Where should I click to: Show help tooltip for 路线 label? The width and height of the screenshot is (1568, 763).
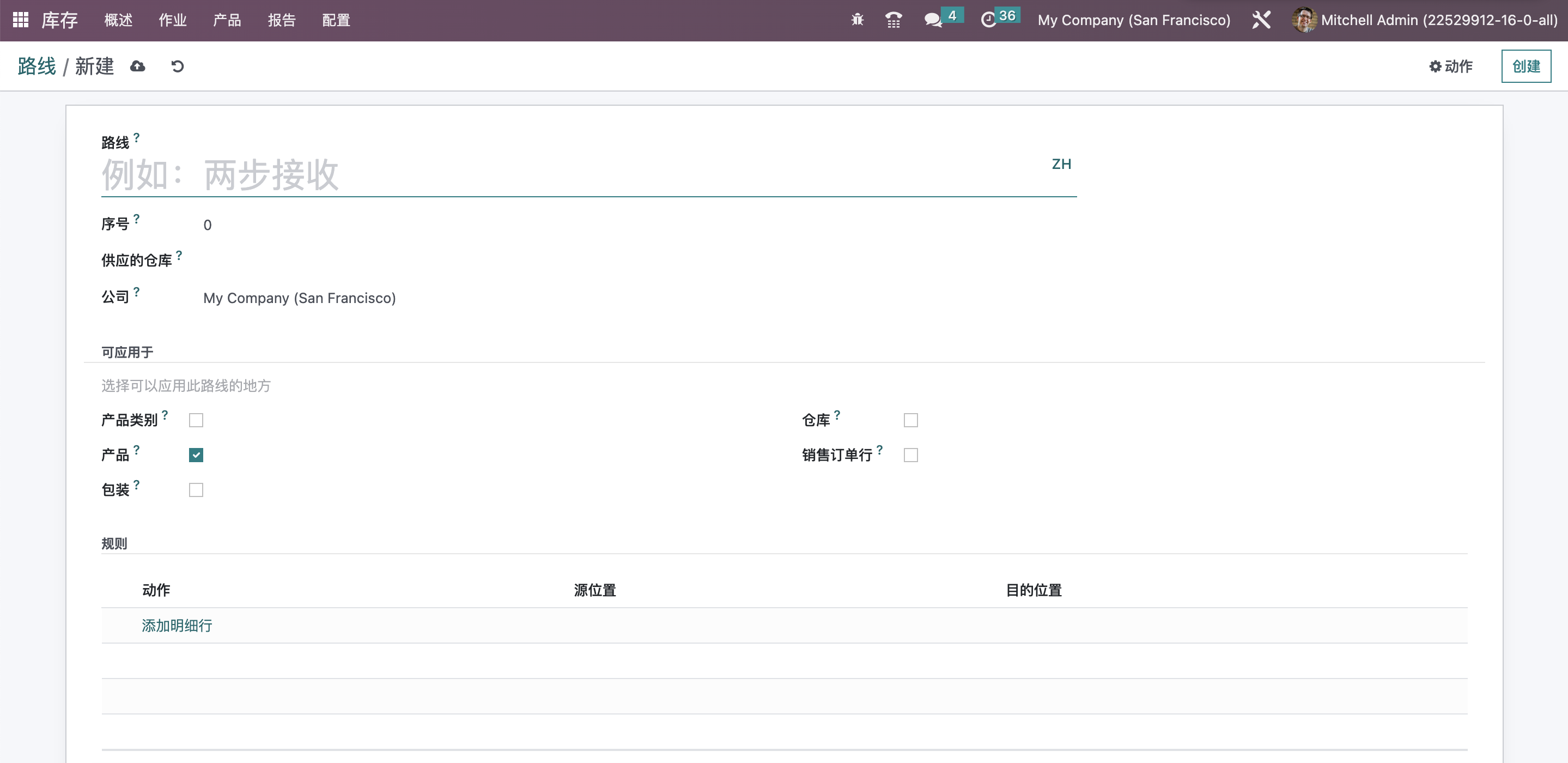(x=136, y=138)
